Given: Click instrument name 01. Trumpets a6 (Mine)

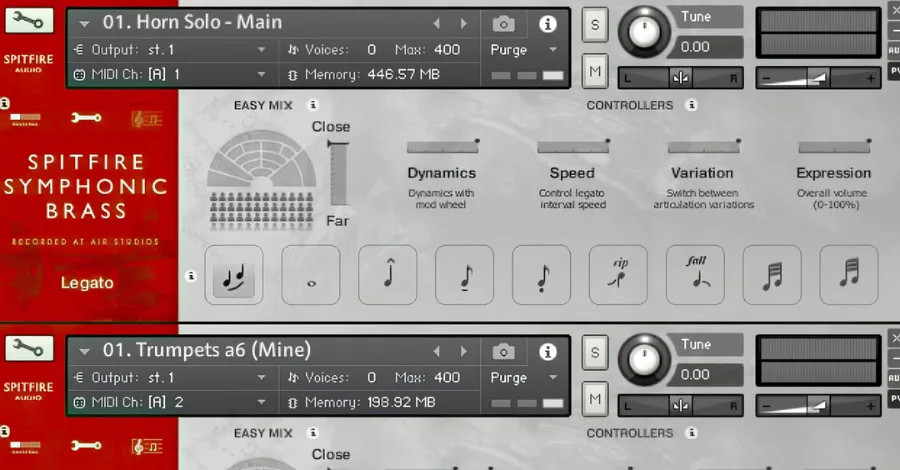Looking at the screenshot, I should (207, 350).
